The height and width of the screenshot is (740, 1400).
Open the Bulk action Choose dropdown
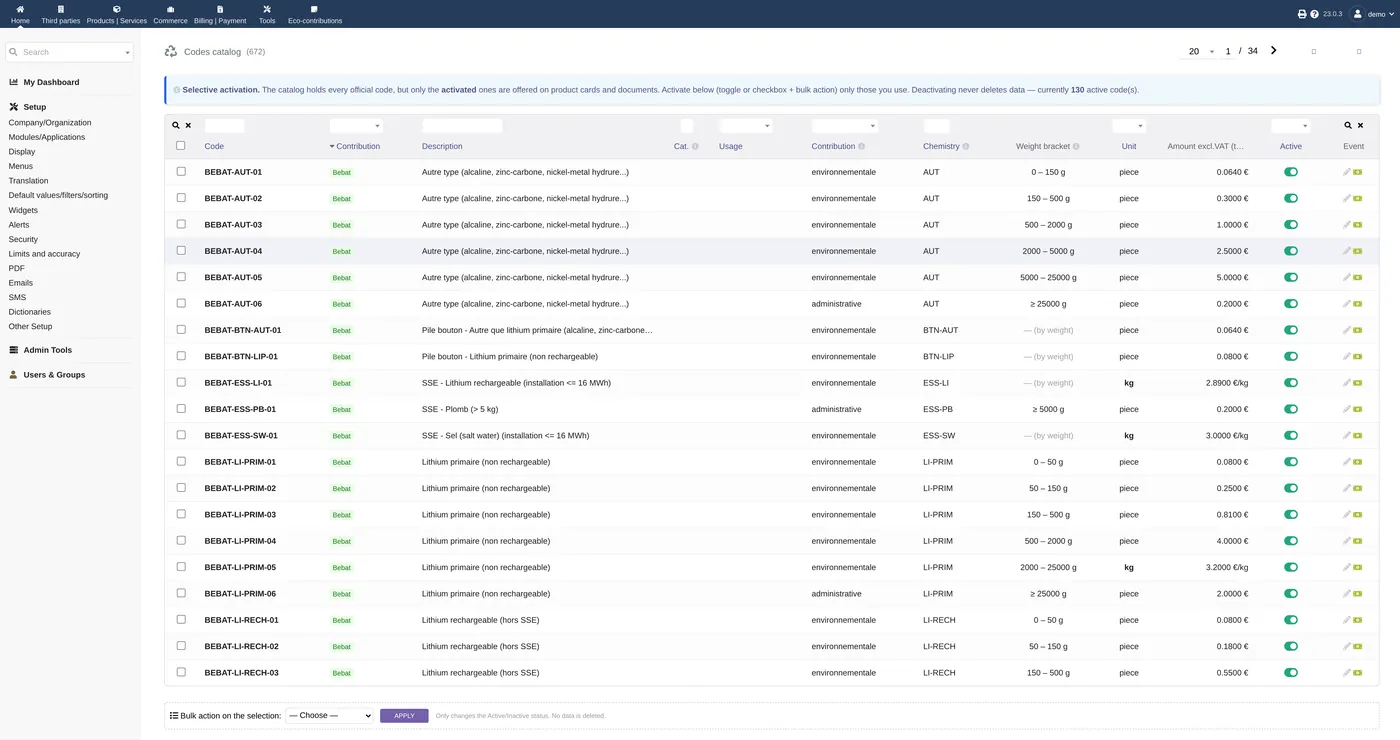tap(329, 716)
